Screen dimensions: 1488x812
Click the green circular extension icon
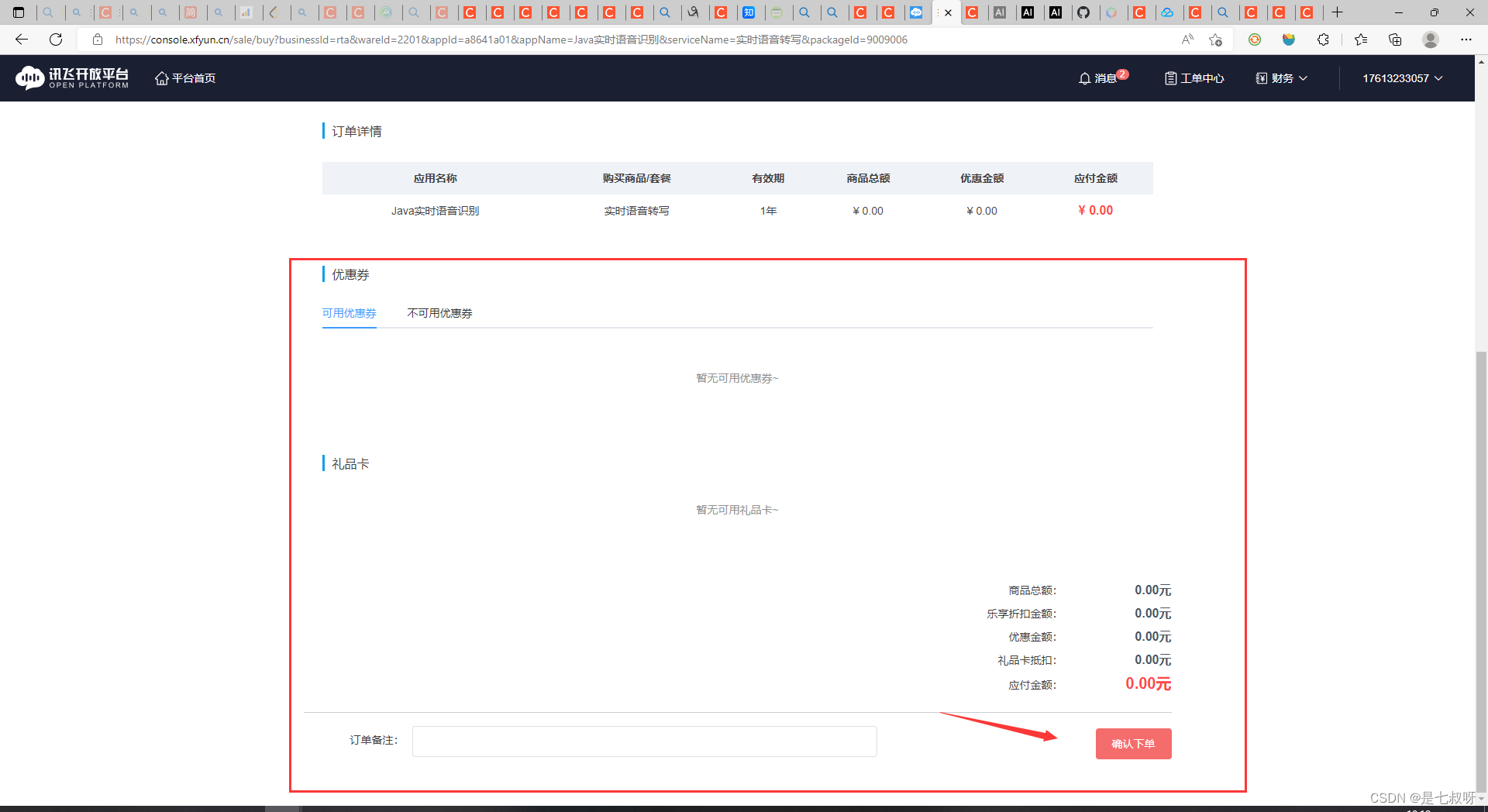[1255, 40]
